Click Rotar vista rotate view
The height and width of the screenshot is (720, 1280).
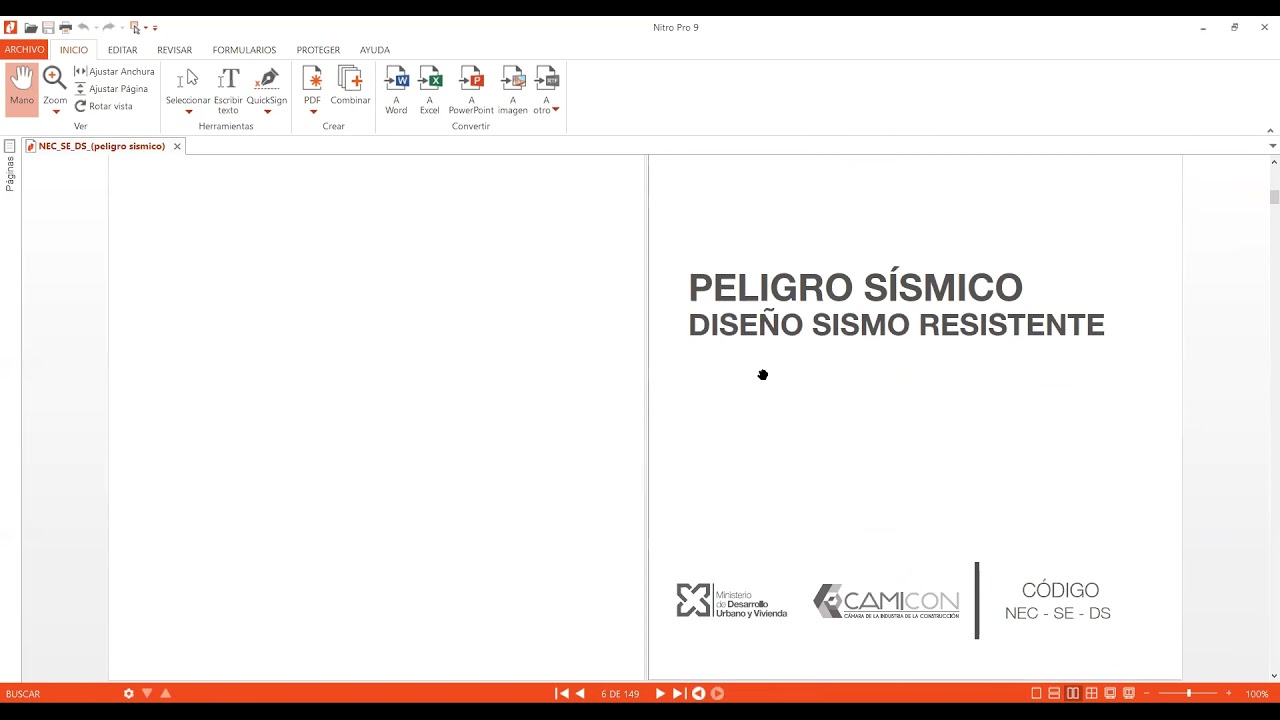[103, 106]
